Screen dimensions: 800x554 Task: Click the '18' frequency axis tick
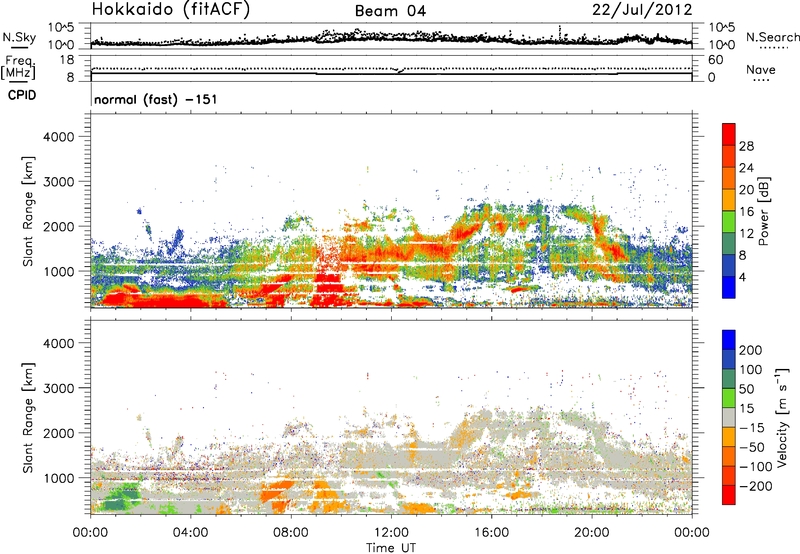coord(67,60)
